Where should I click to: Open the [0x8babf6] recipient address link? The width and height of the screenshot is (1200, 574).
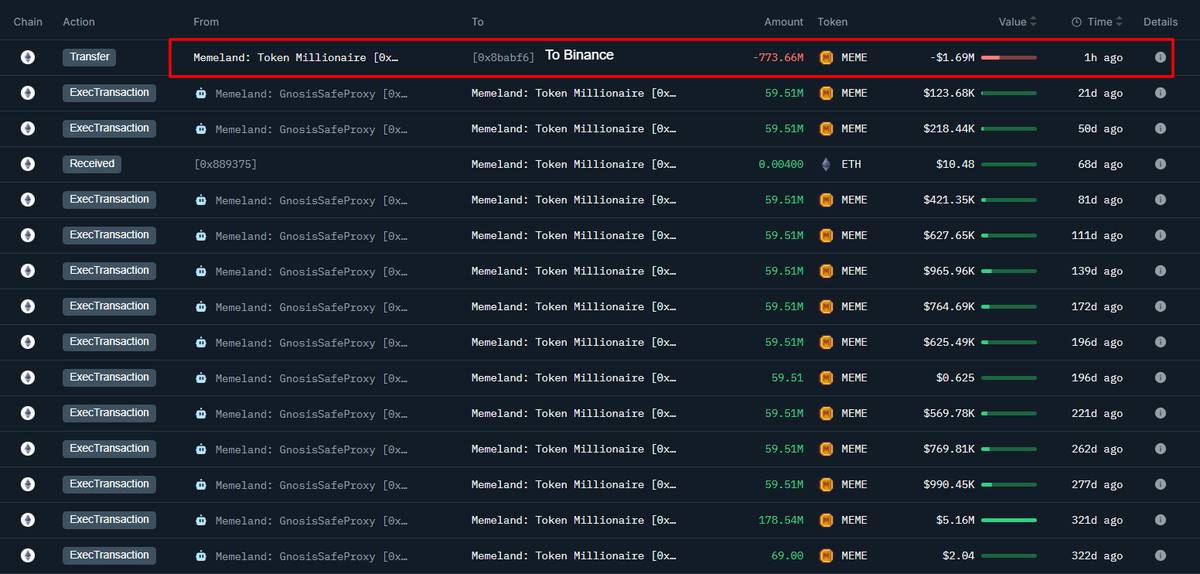pyautogui.click(x=503, y=58)
